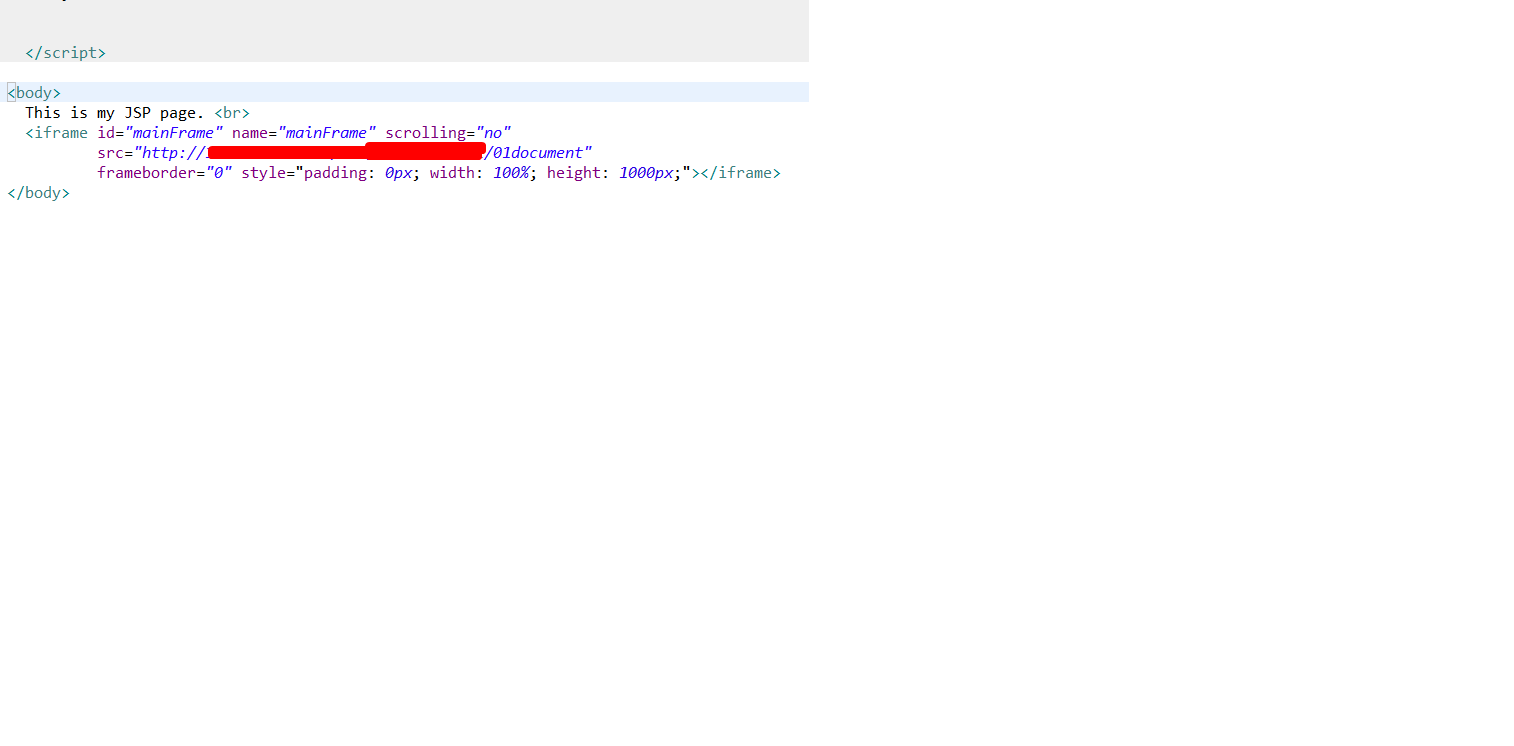Click the opening <iframe tag name
The width and height of the screenshot is (1514, 746).
pos(57,133)
